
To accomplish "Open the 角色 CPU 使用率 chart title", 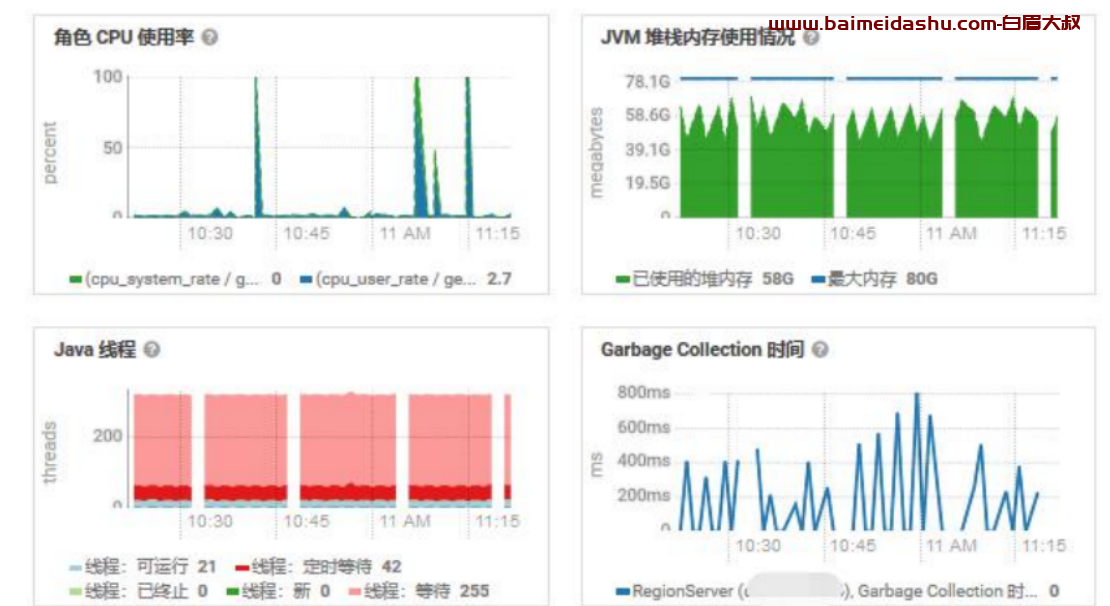I will coord(124,38).
